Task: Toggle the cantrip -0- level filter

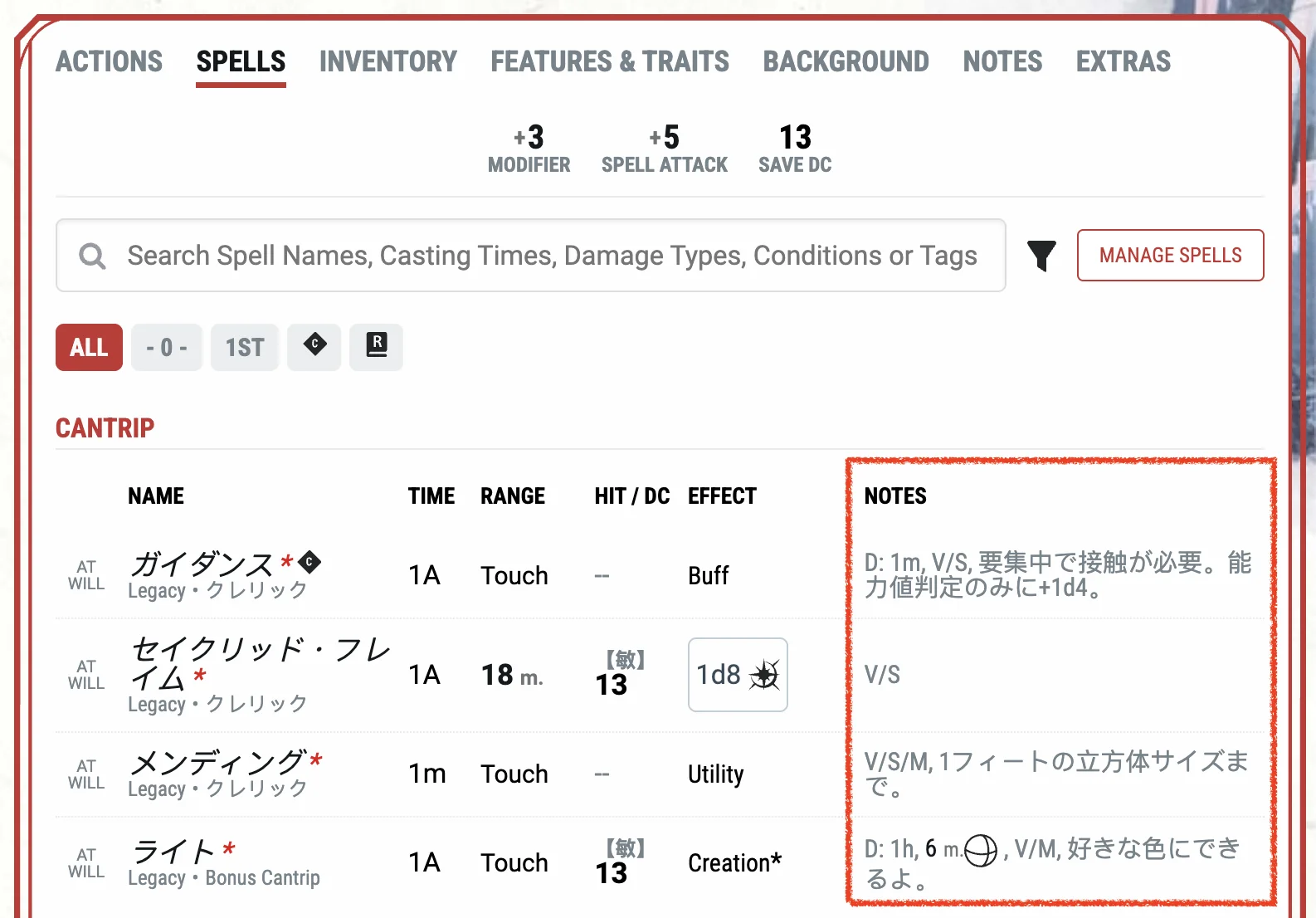Action: (166, 347)
